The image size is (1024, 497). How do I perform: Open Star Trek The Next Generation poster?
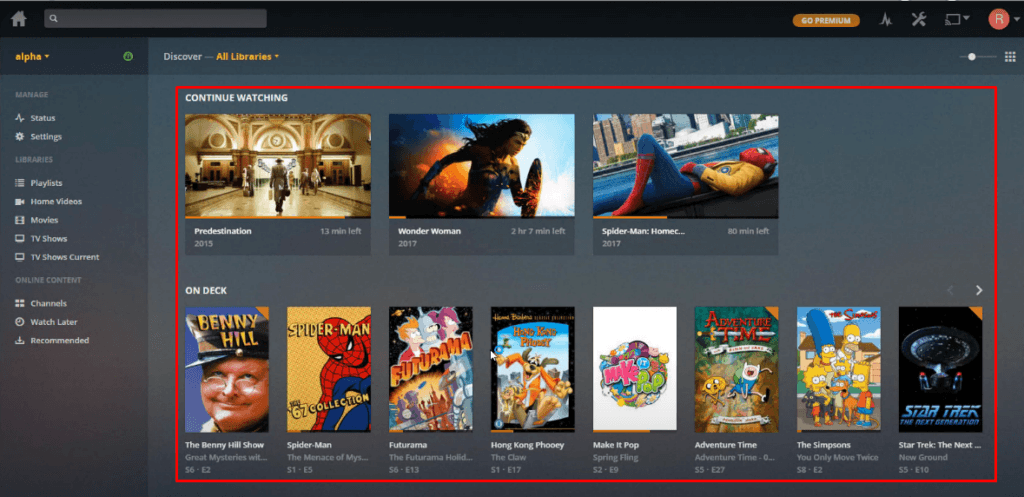pyautogui.click(x=940, y=370)
